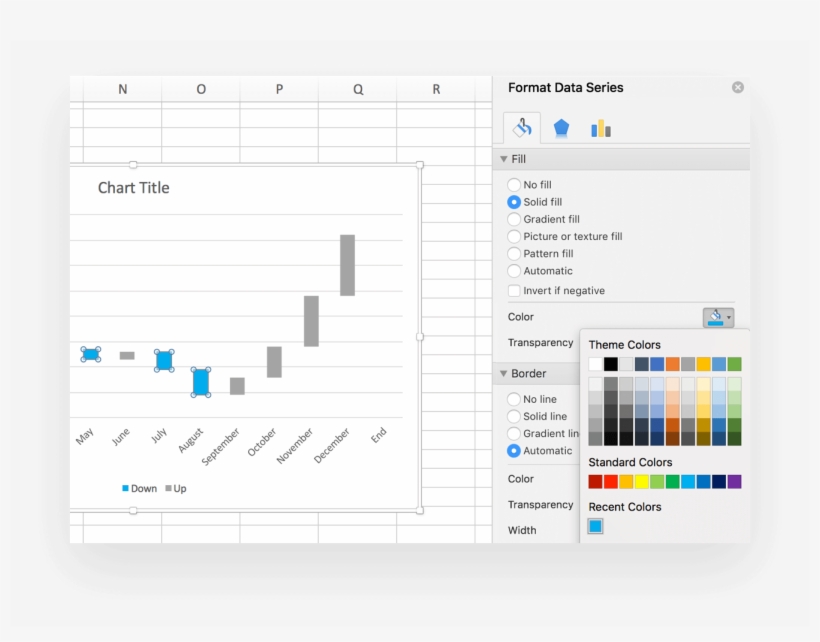The height and width of the screenshot is (642, 820).
Task: Click the End axis label
Action: click(x=379, y=435)
